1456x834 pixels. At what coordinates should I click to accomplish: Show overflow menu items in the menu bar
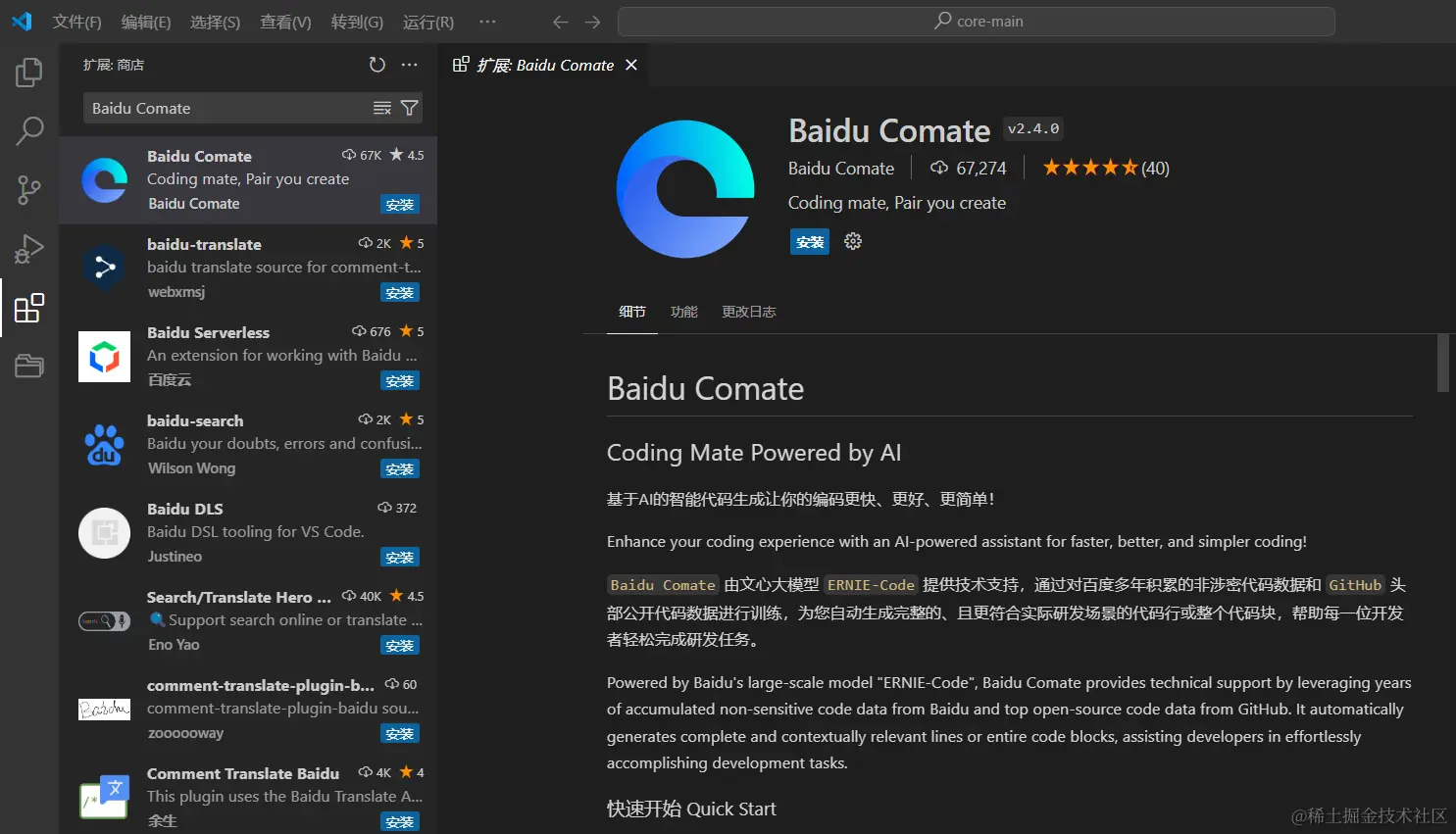click(487, 22)
